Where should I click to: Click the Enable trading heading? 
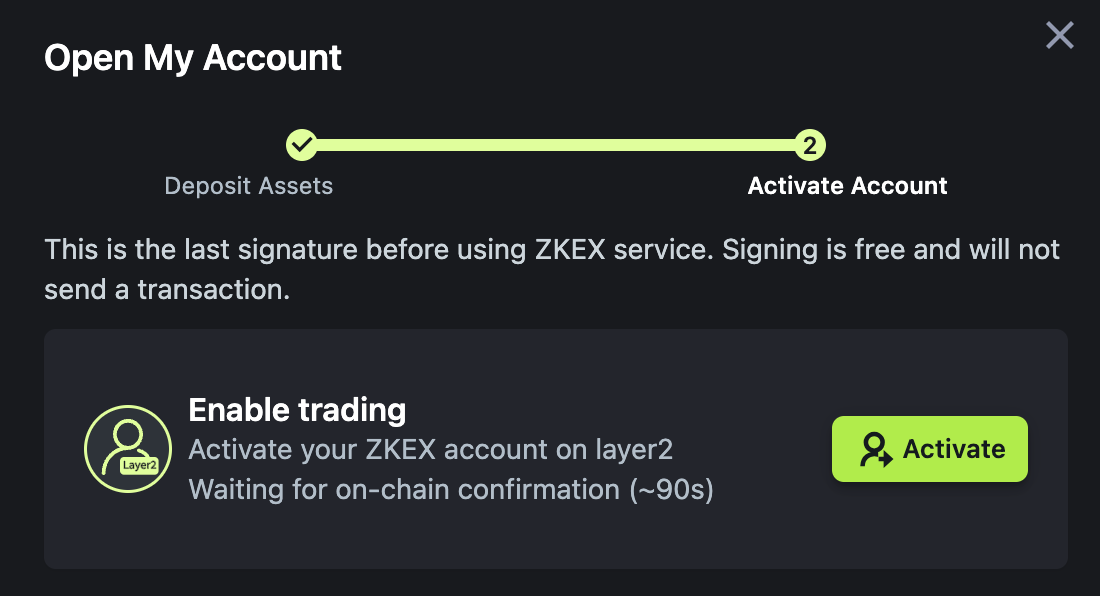[297, 410]
